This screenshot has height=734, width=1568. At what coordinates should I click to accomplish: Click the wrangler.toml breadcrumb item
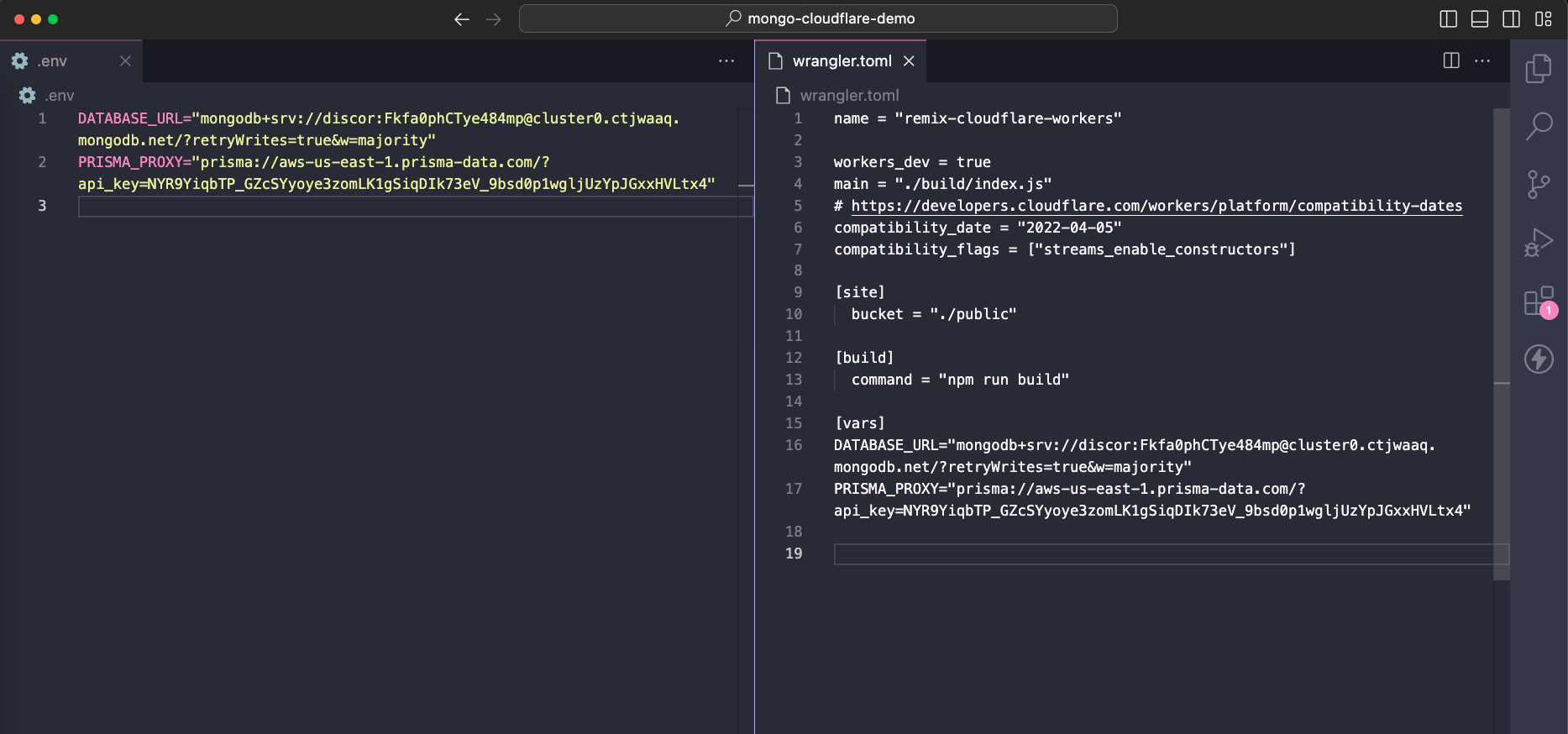coord(837,96)
